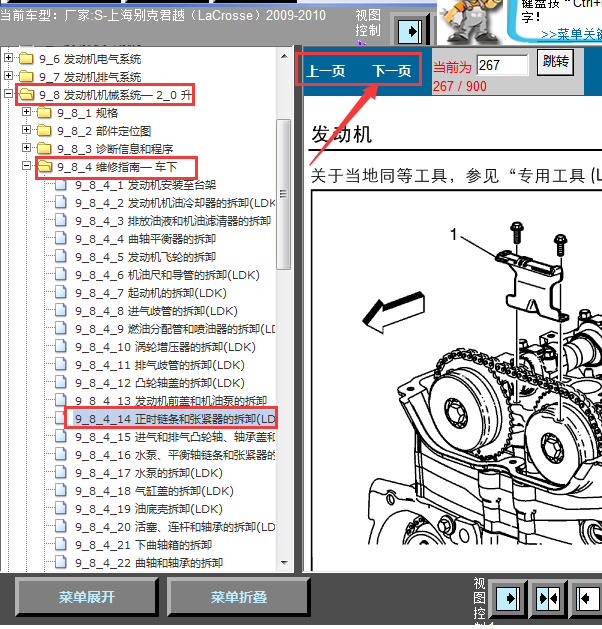Click the mechanic cartoon mascot image
This screenshot has height=629, width=602.
point(469,22)
